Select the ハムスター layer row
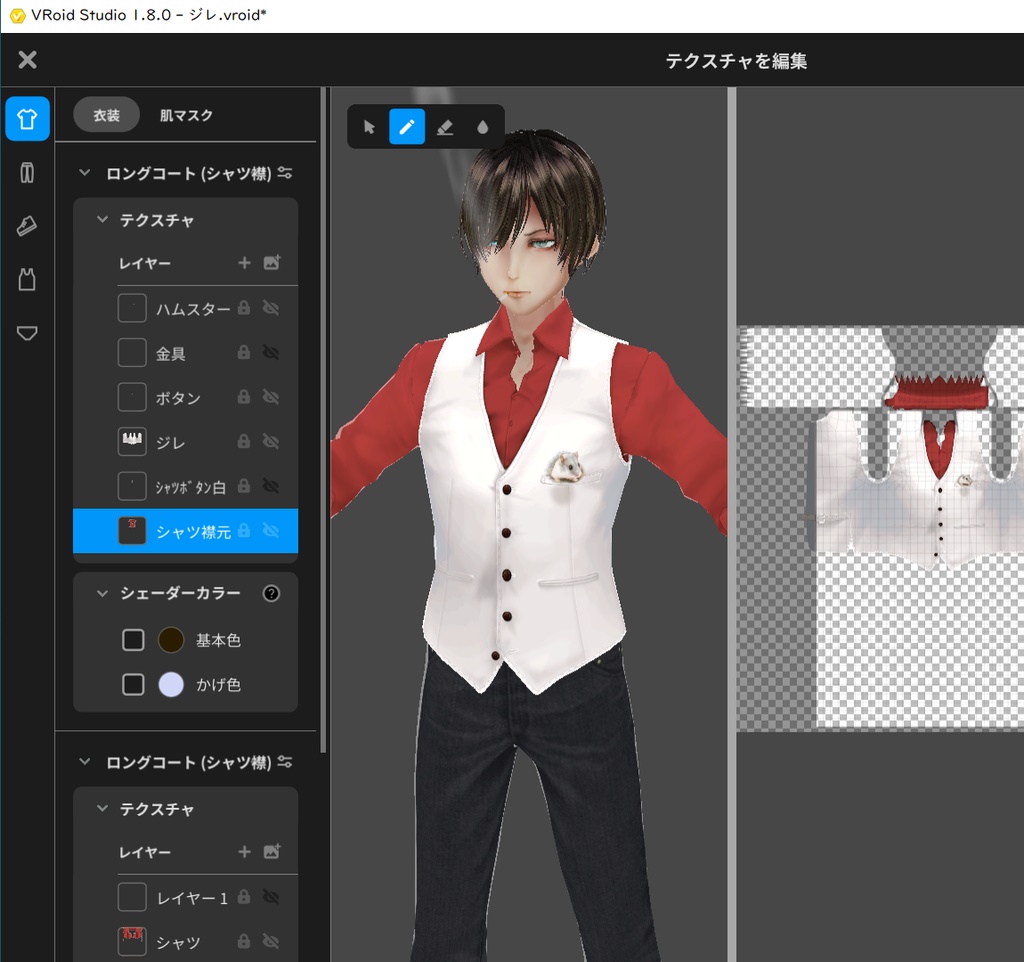The width and height of the screenshot is (1024, 962). click(x=185, y=308)
